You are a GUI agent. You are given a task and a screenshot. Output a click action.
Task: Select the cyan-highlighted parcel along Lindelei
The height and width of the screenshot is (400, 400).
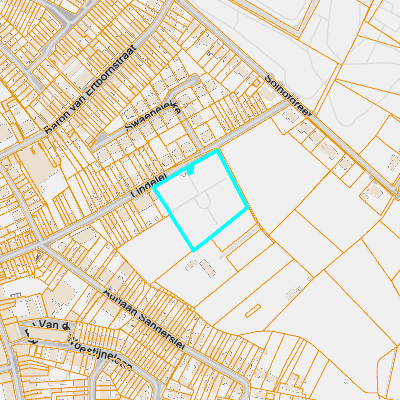201,200
